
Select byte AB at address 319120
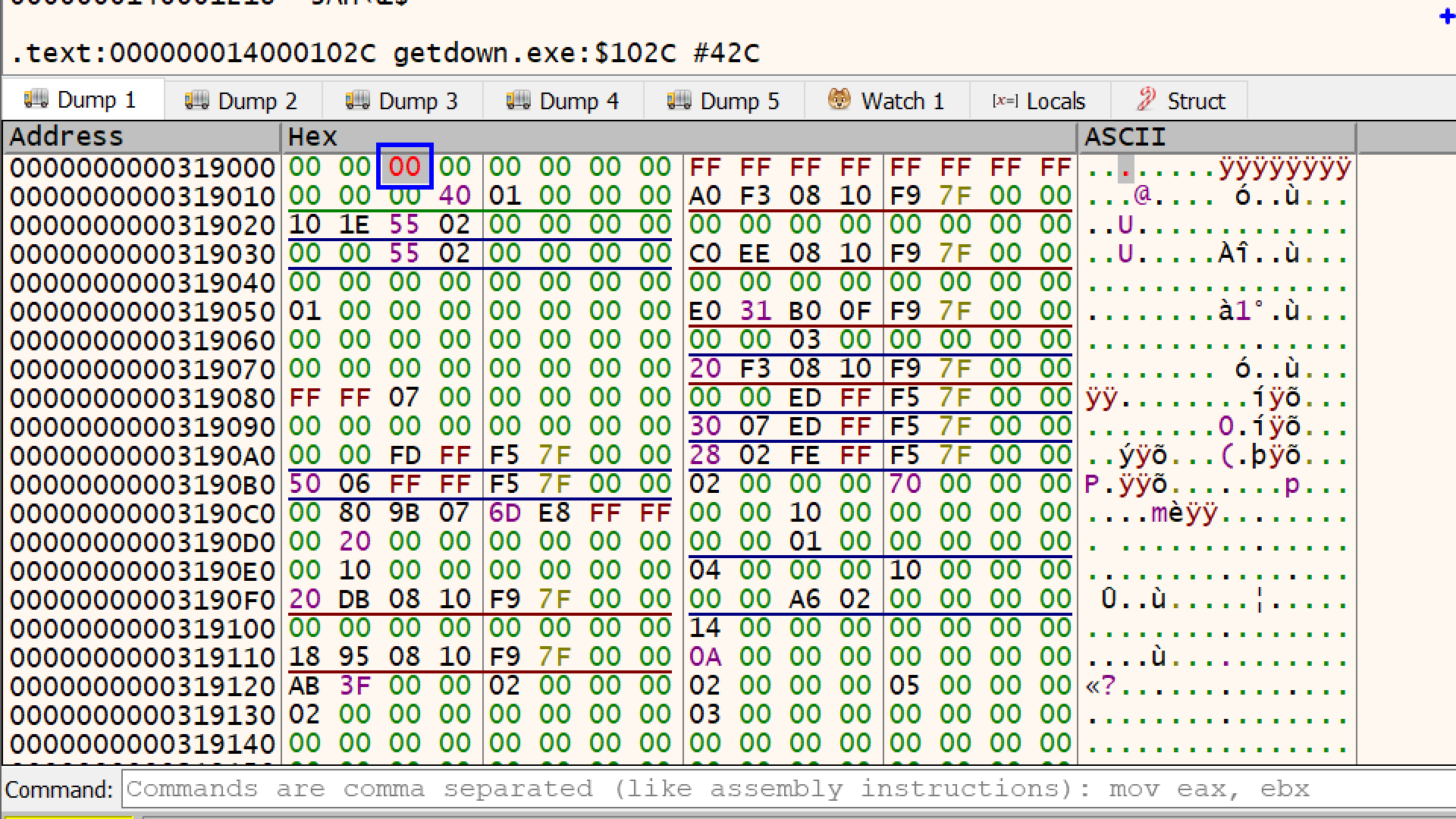tap(304, 686)
